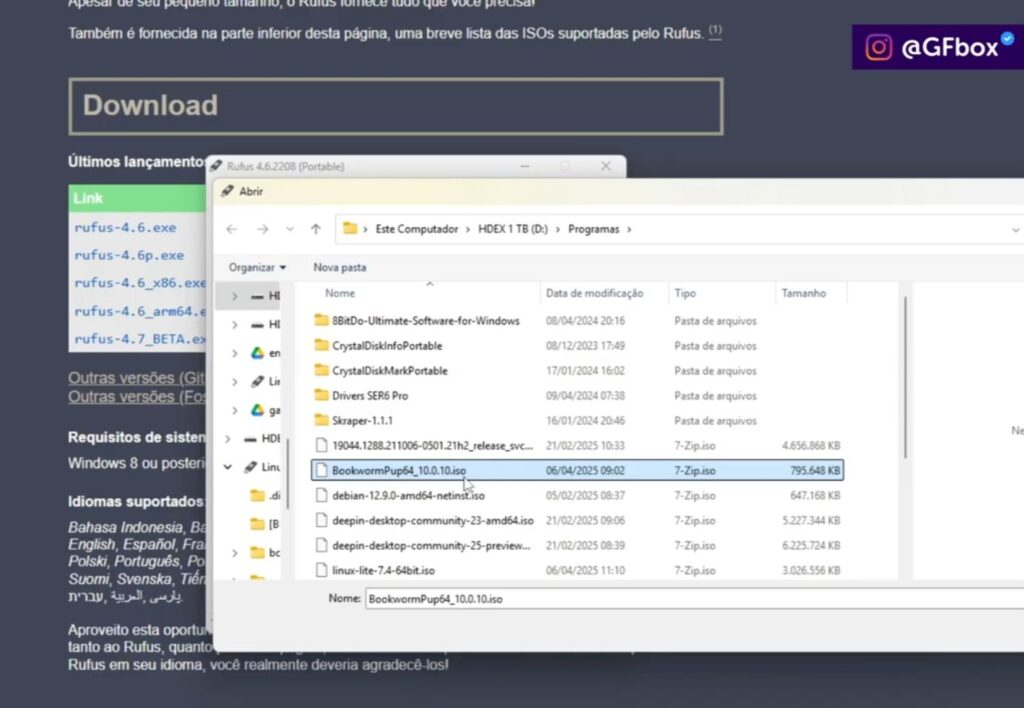Open the 'Outras versões (Fo' link

point(136,396)
